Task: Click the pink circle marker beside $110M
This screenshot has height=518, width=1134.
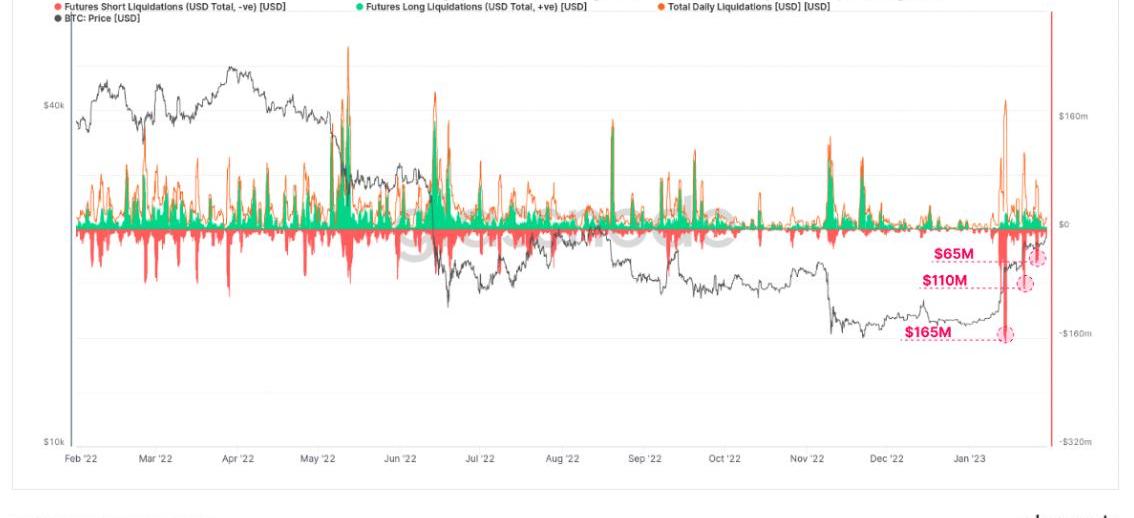Action: [x=1025, y=283]
